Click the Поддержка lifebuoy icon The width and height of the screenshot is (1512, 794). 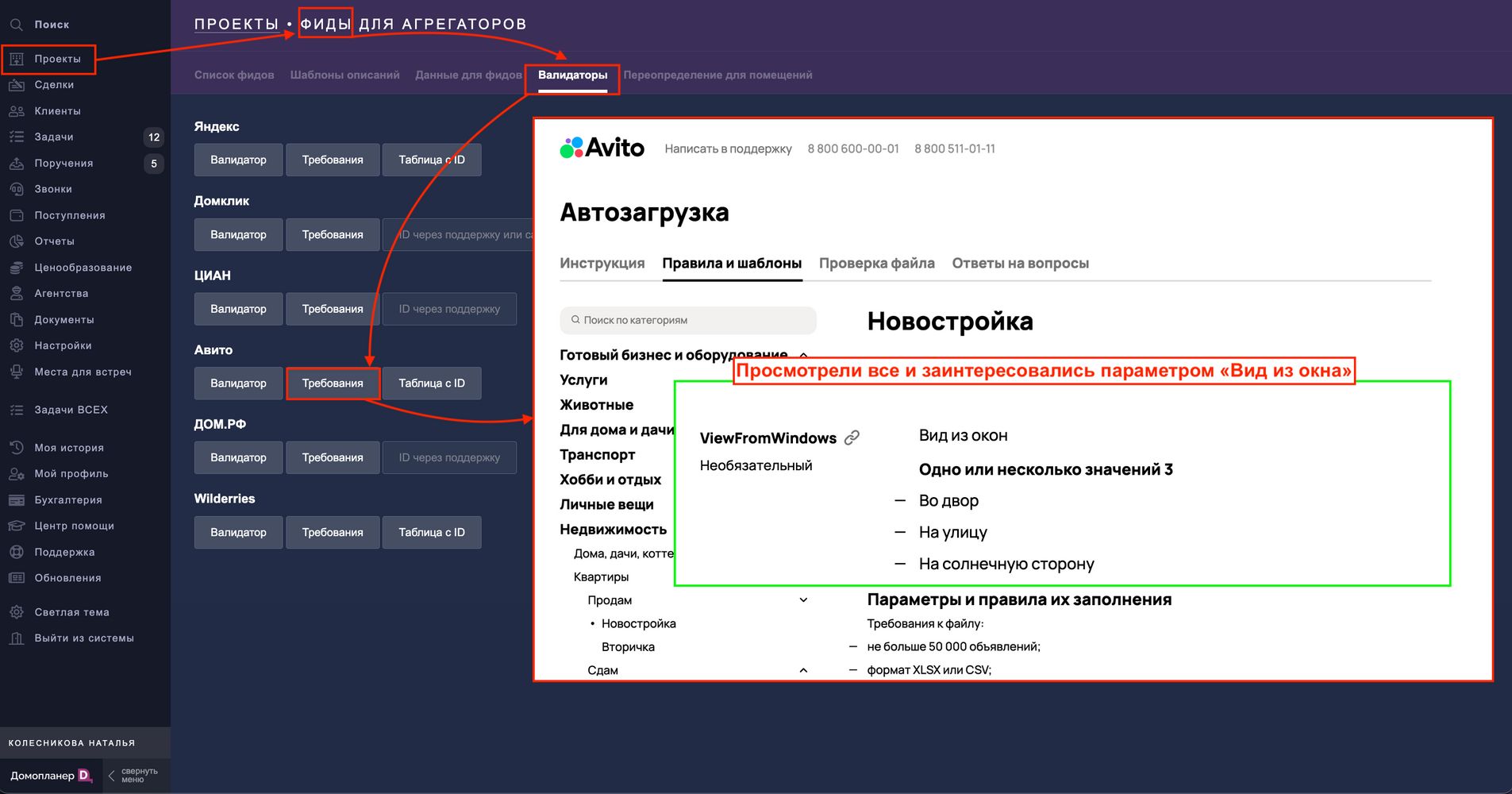(x=17, y=552)
